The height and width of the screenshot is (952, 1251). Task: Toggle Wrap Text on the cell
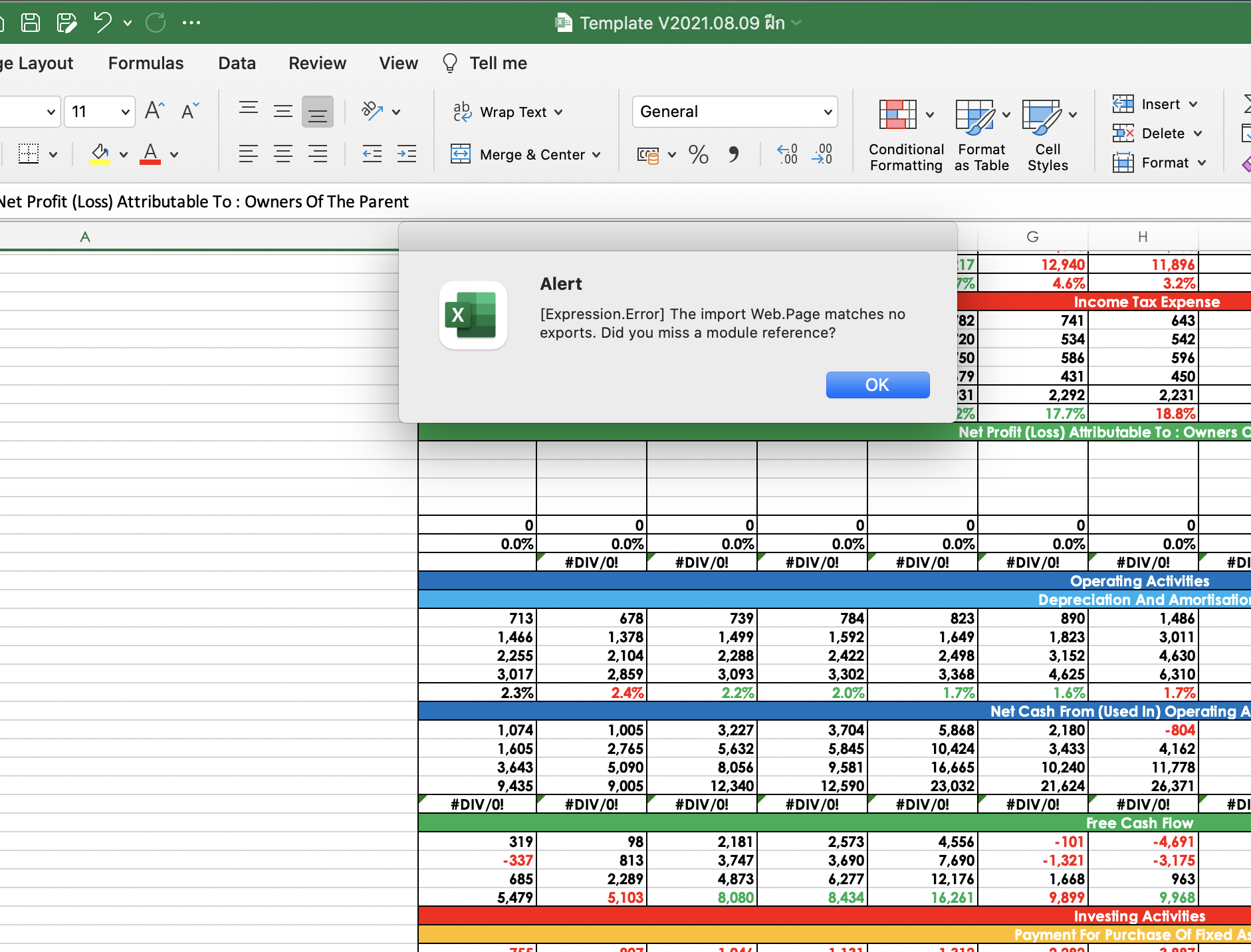click(x=513, y=112)
